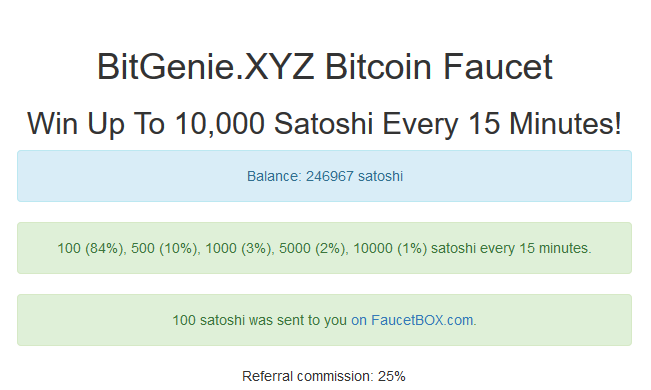Image resolution: width=651 pixels, height=390 pixels.
Task: Click the 5000 (2%) reward entry
Action: tap(313, 248)
